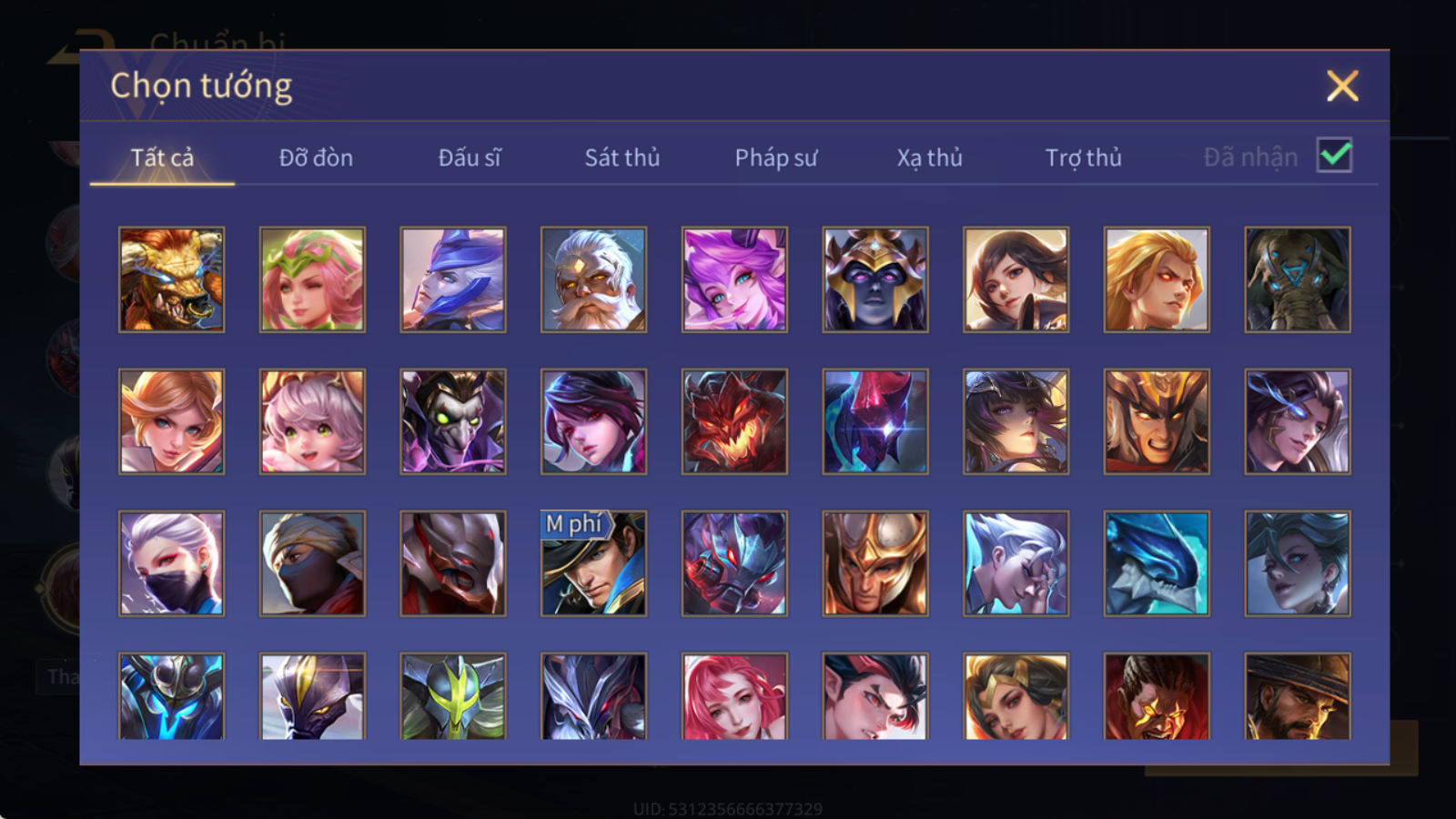Close the 'Chọn tướng' dialog
Image resolution: width=1456 pixels, height=819 pixels.
coord(1342,86)
